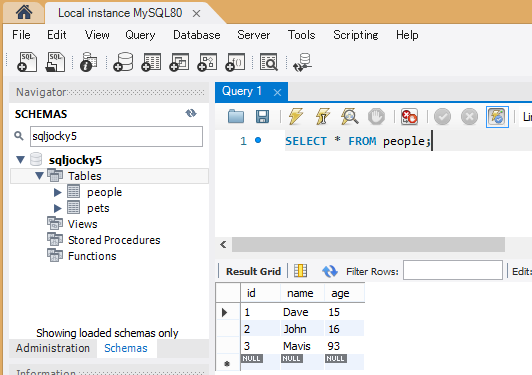
Task: Sort by the age column header
Action: click(x=344, y=293)
